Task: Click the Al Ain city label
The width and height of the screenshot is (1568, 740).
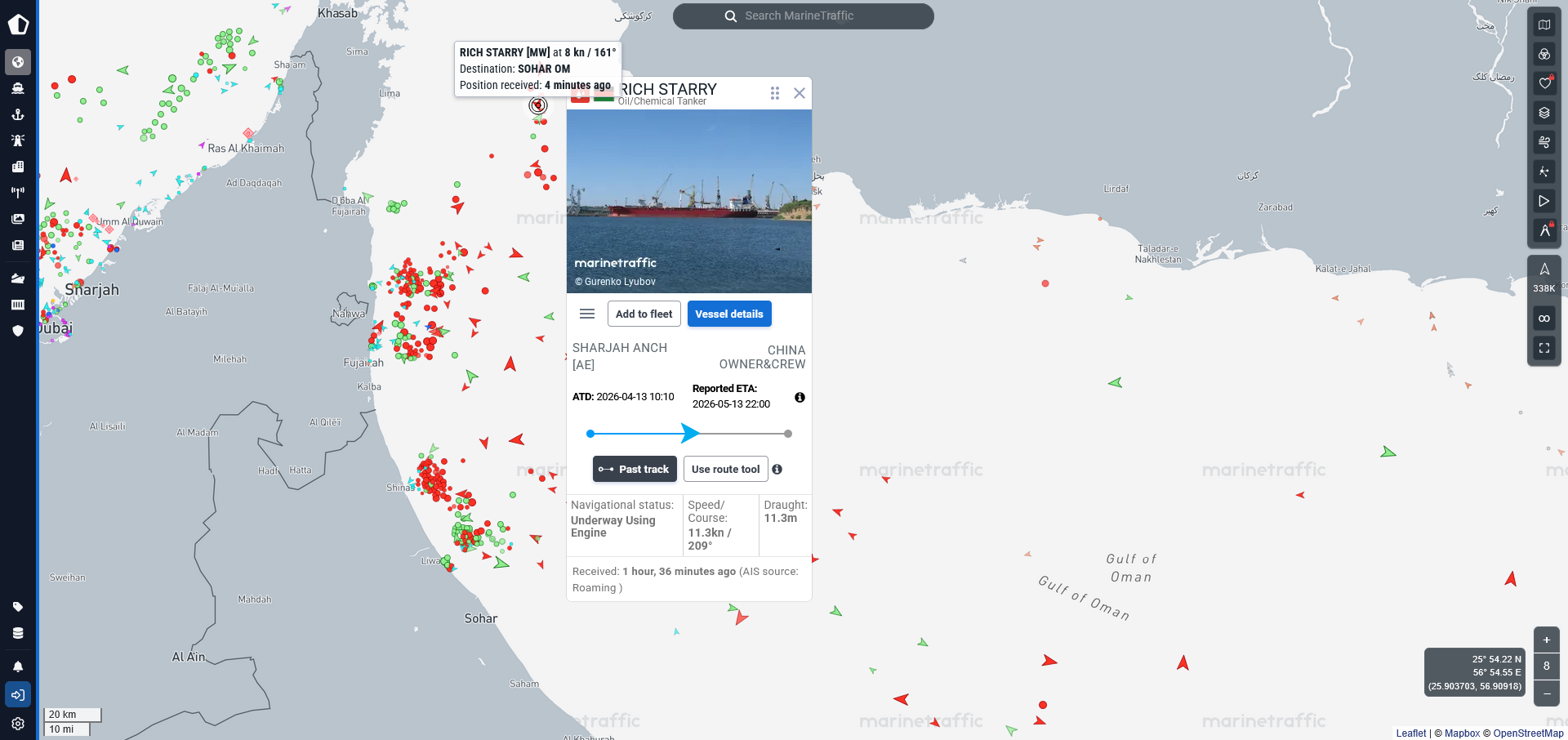Action: pyautogui.click(x=189, y=657)
